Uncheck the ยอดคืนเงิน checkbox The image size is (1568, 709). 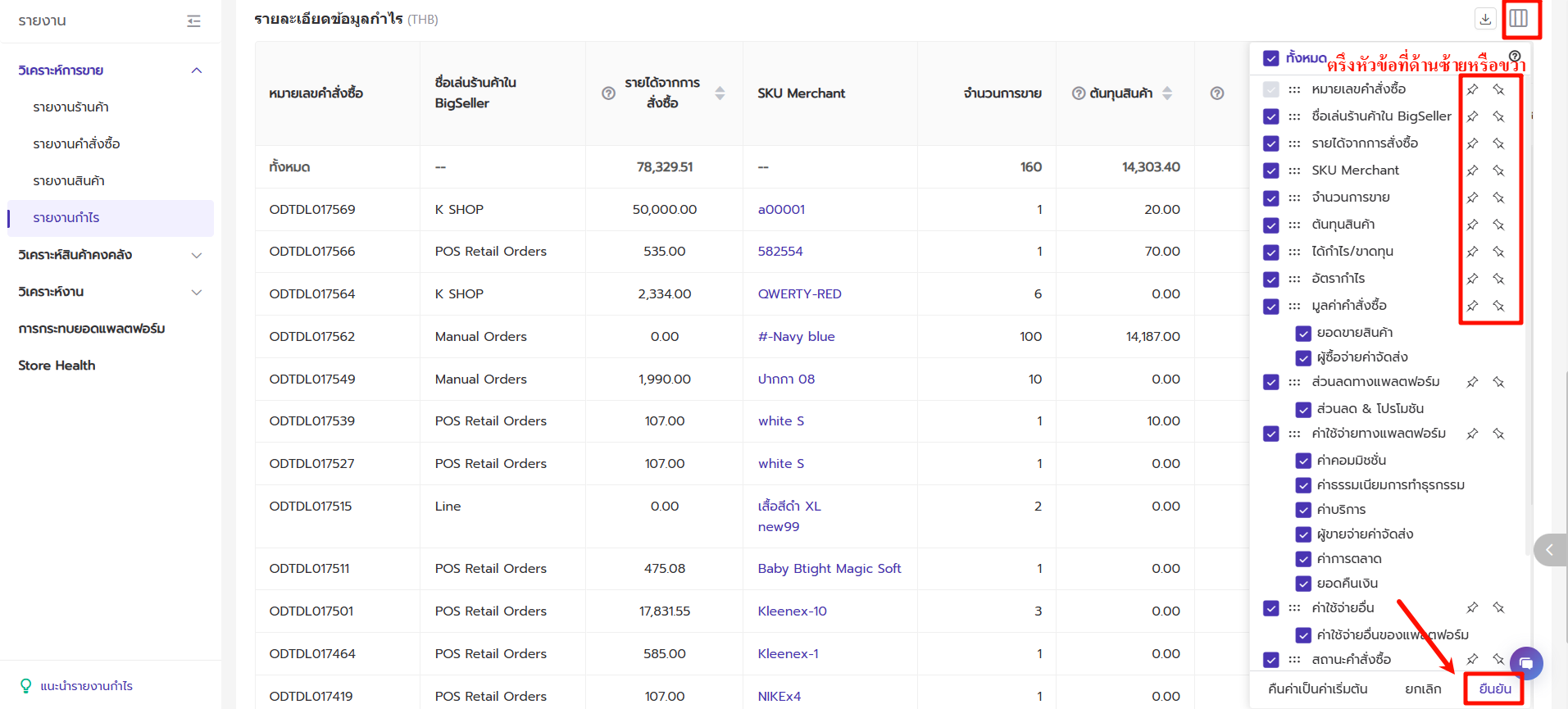tap(1303, 584)
